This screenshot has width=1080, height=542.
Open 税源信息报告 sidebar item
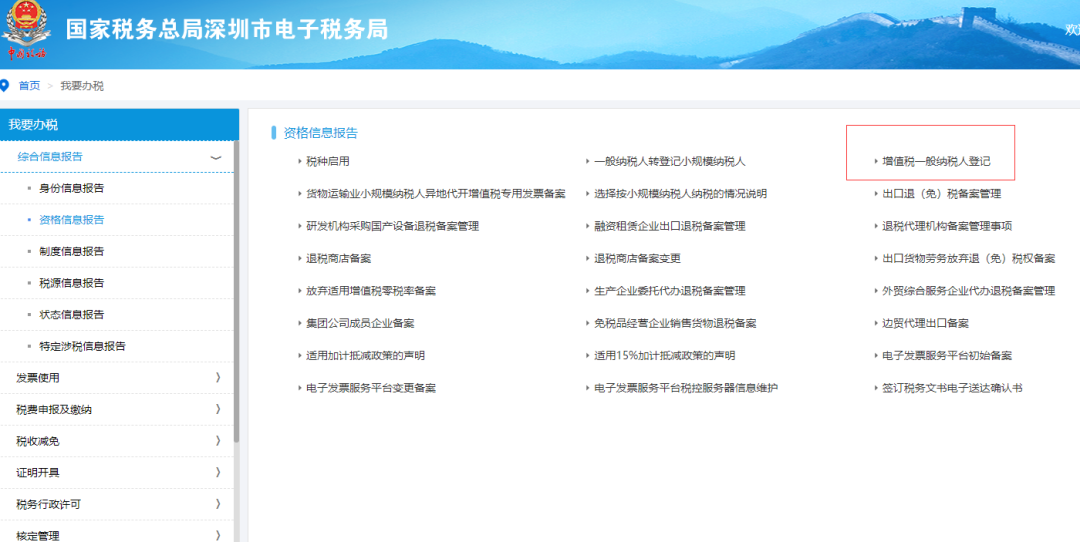pos(72,283)
